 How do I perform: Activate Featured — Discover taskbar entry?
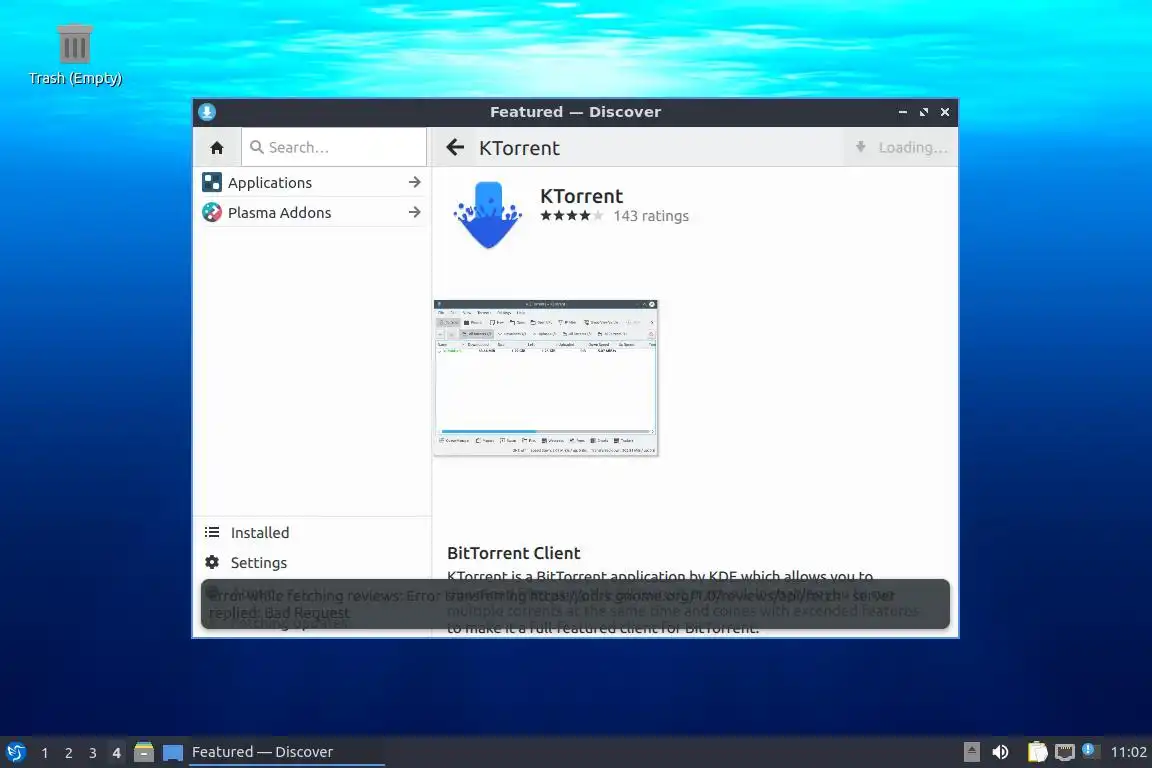point(287,752)
